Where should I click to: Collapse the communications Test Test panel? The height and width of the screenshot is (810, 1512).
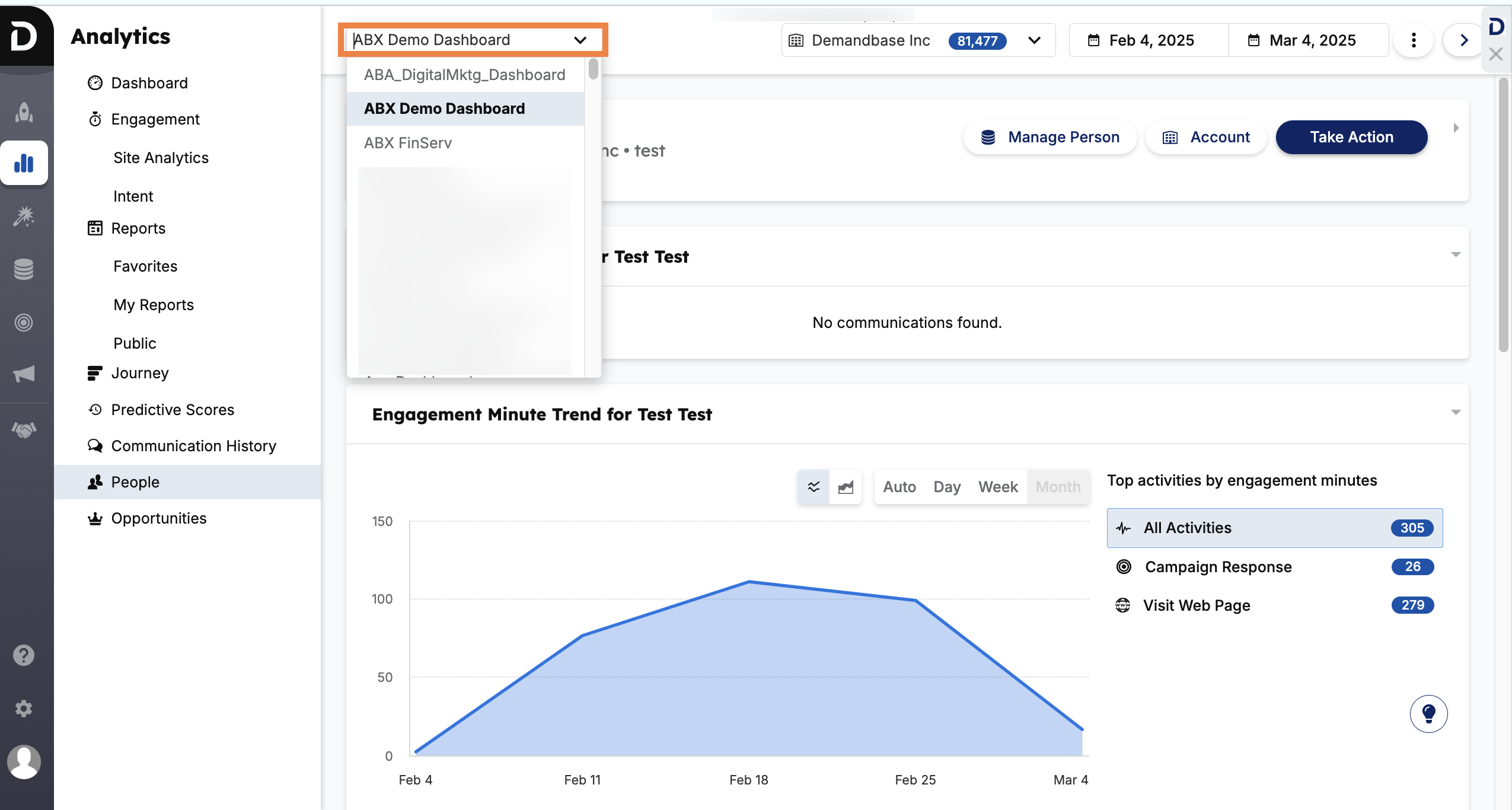pos(1455,254)
